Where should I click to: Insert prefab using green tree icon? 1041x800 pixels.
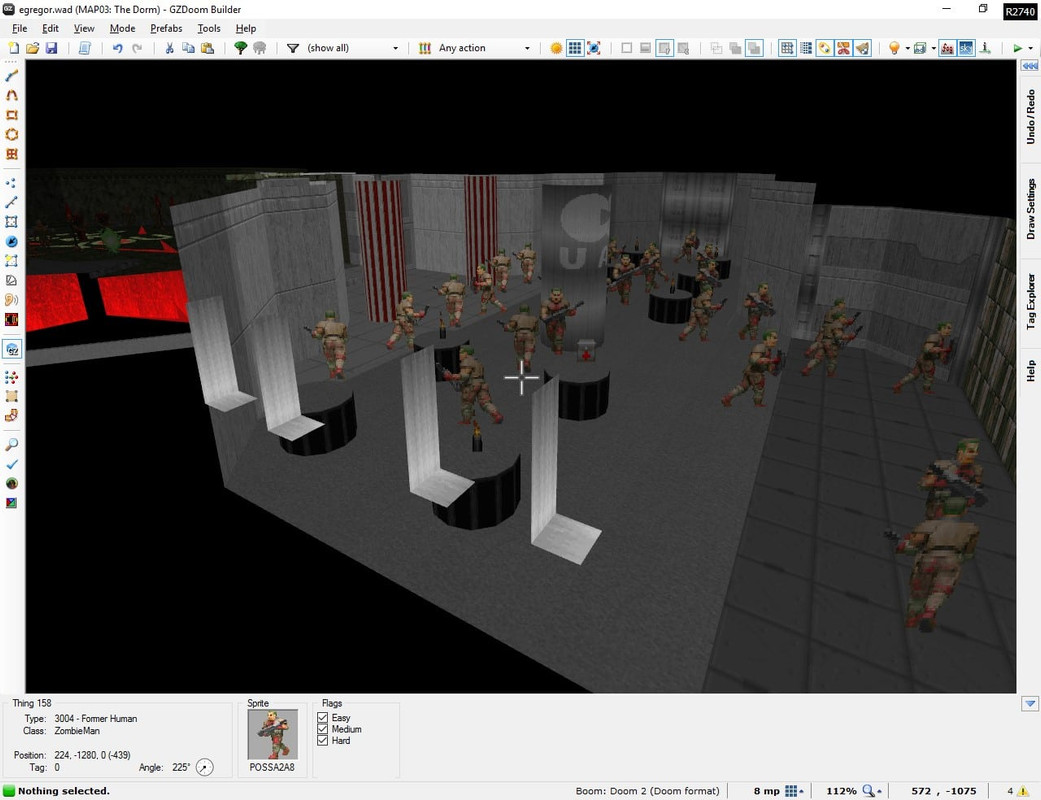click(240, 48)
